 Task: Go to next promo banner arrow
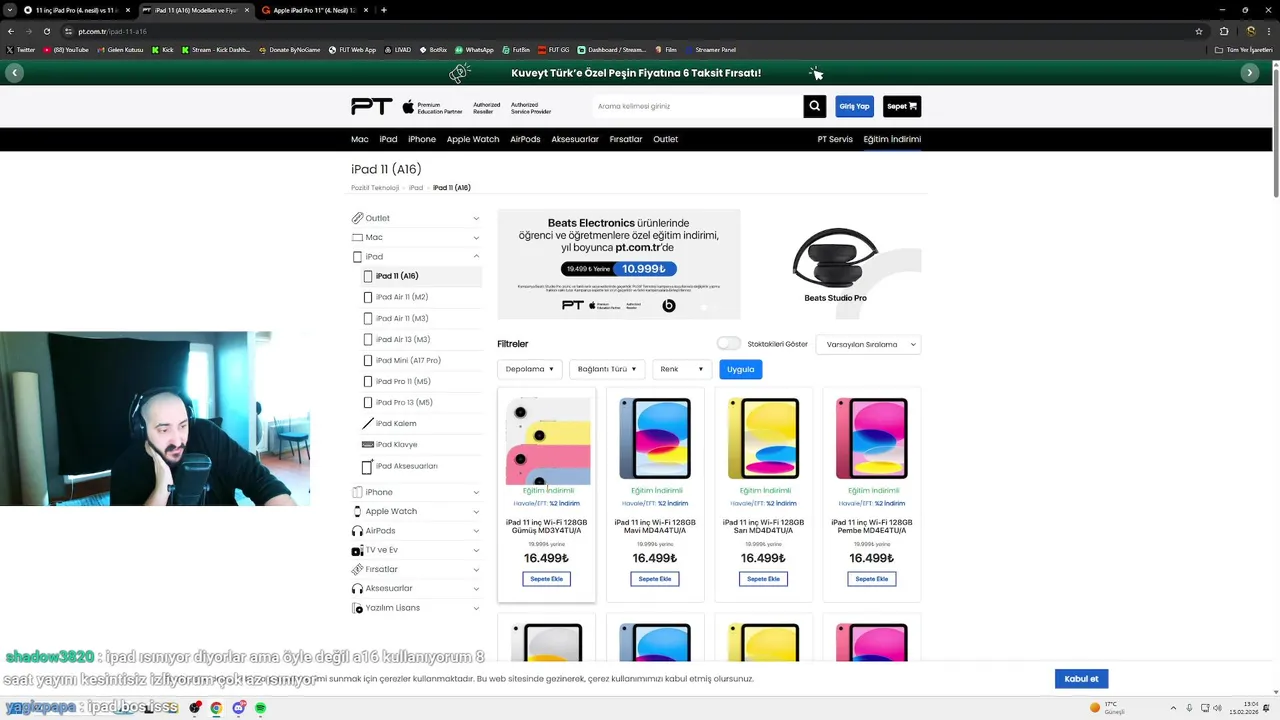click(x=1249, y=73)
